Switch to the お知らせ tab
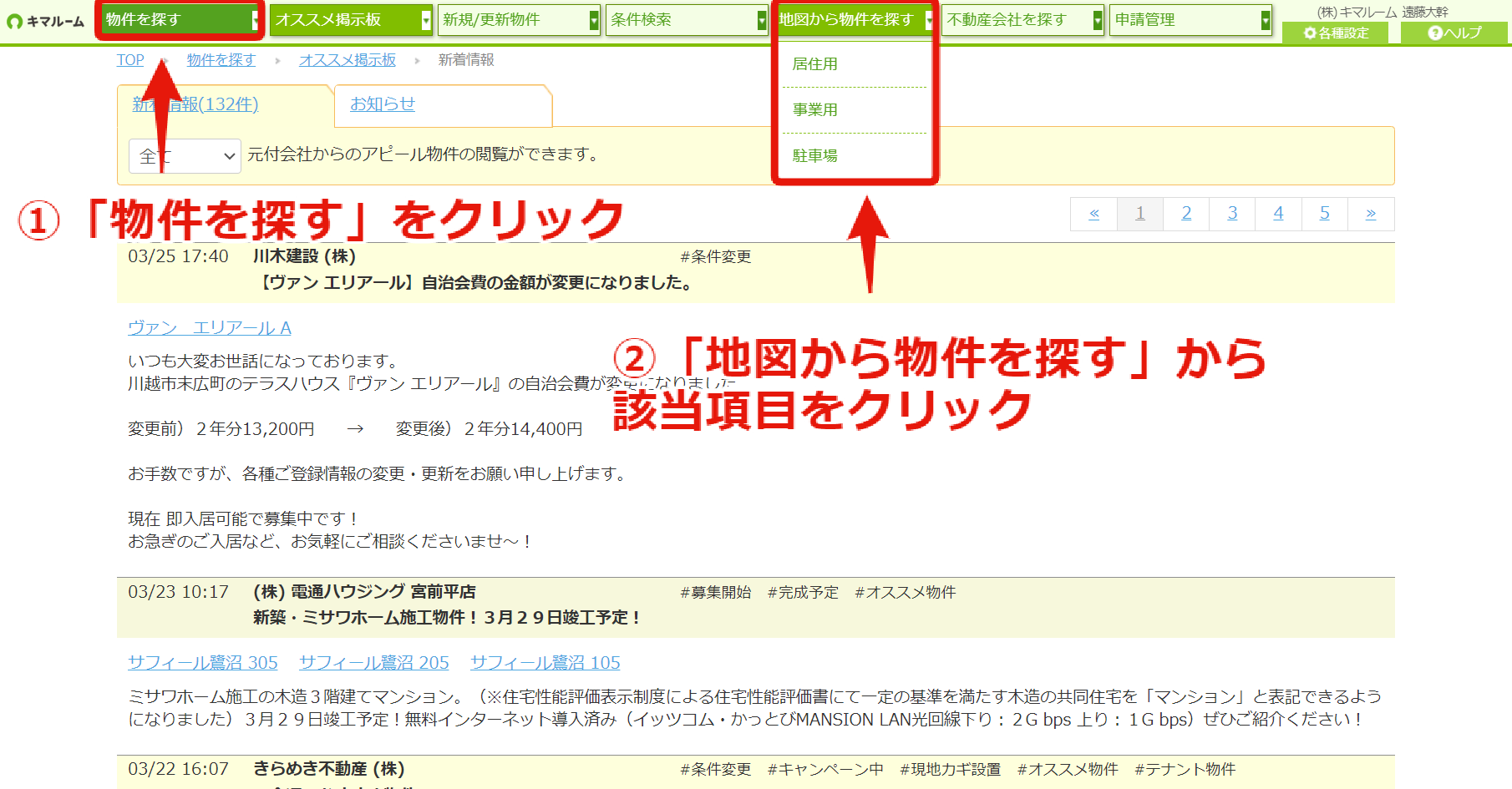1512x789 pixels. [x=383, y=104]
